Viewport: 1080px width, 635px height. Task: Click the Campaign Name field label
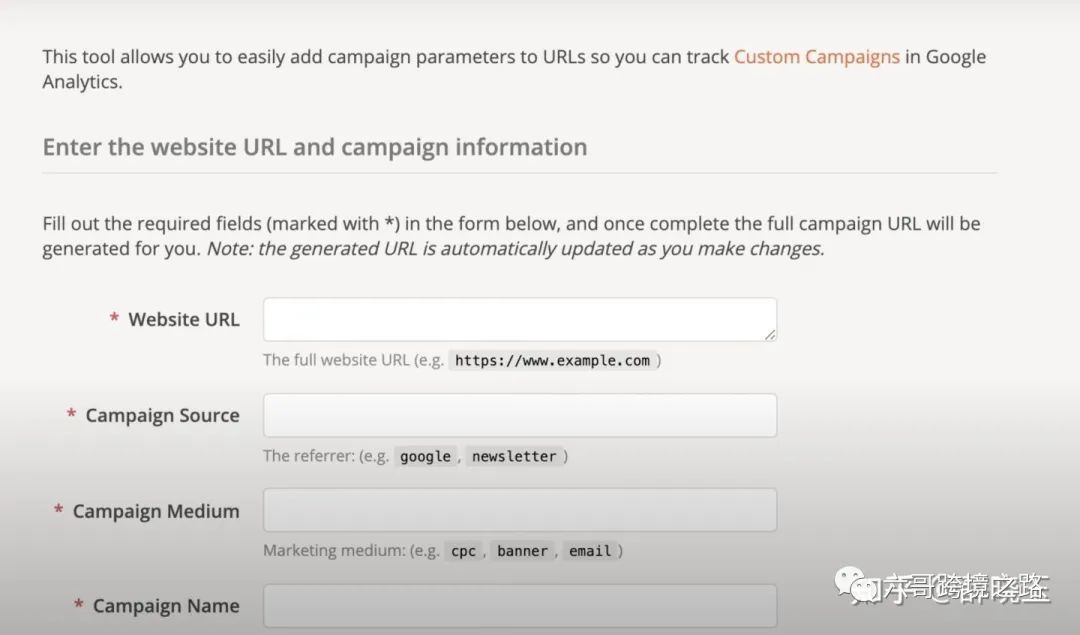pyautogui.click(x=166, y=606)
